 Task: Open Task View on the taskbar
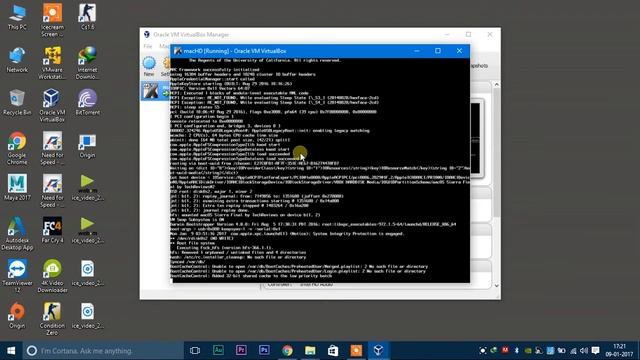point(195,351)
